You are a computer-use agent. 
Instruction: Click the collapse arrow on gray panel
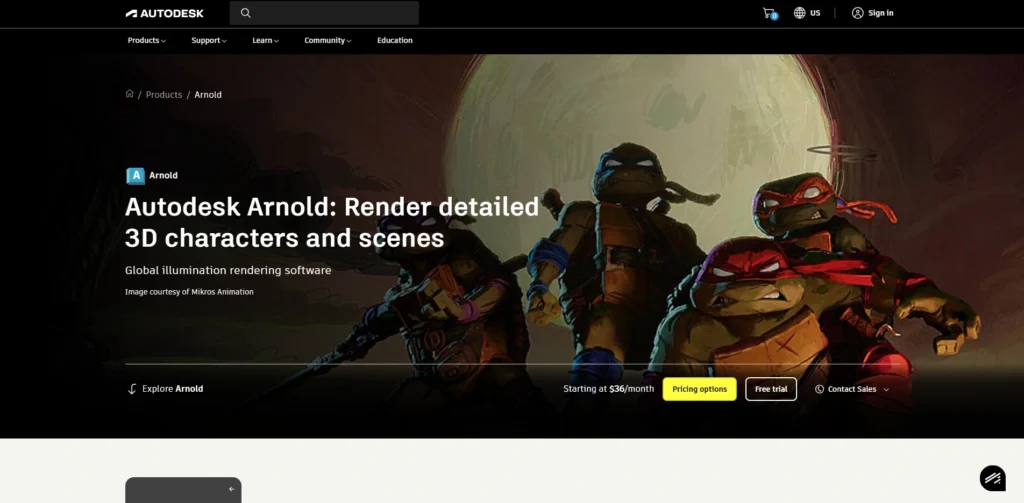231,489
